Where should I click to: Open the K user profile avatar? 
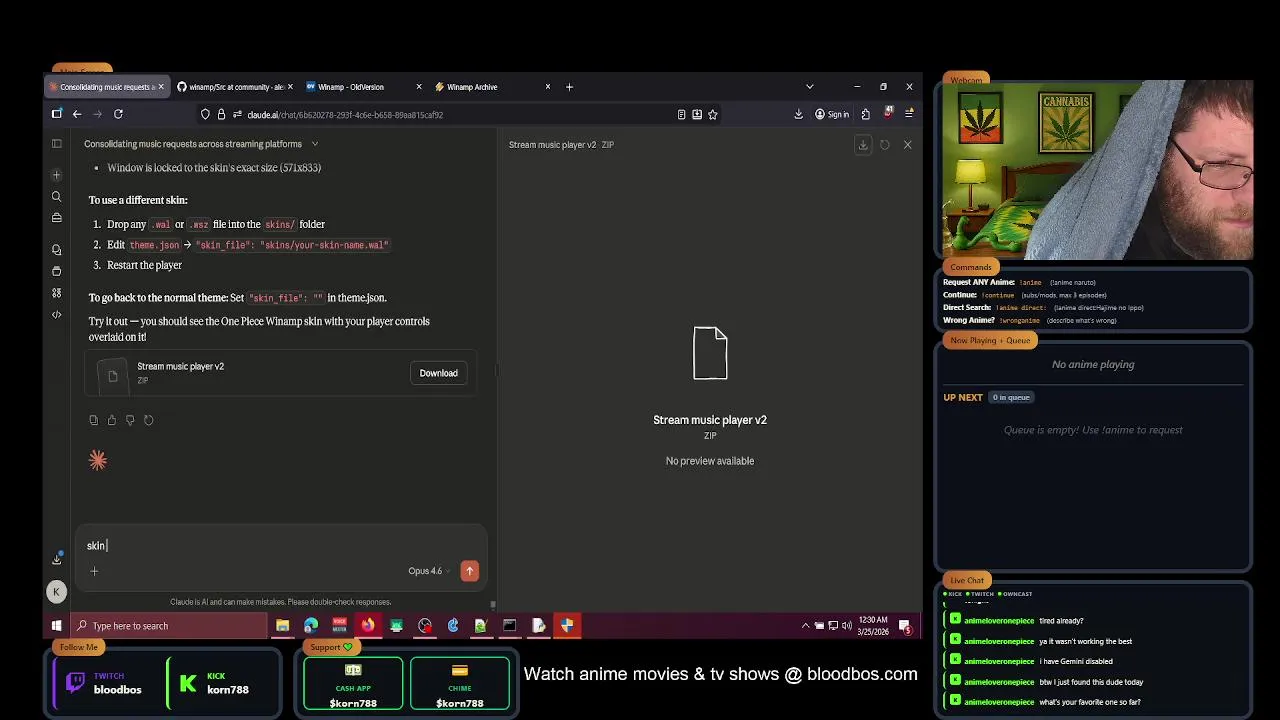[x=56, y=592]
